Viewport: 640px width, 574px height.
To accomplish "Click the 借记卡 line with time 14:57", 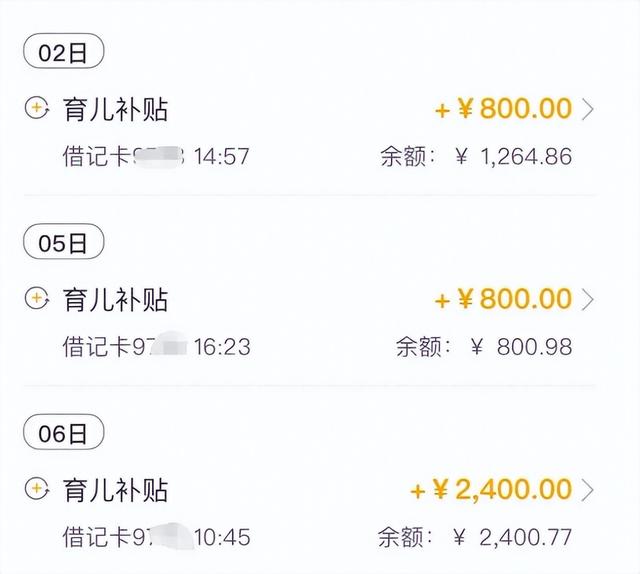I will pyautogui.click(x=156, y=157).
